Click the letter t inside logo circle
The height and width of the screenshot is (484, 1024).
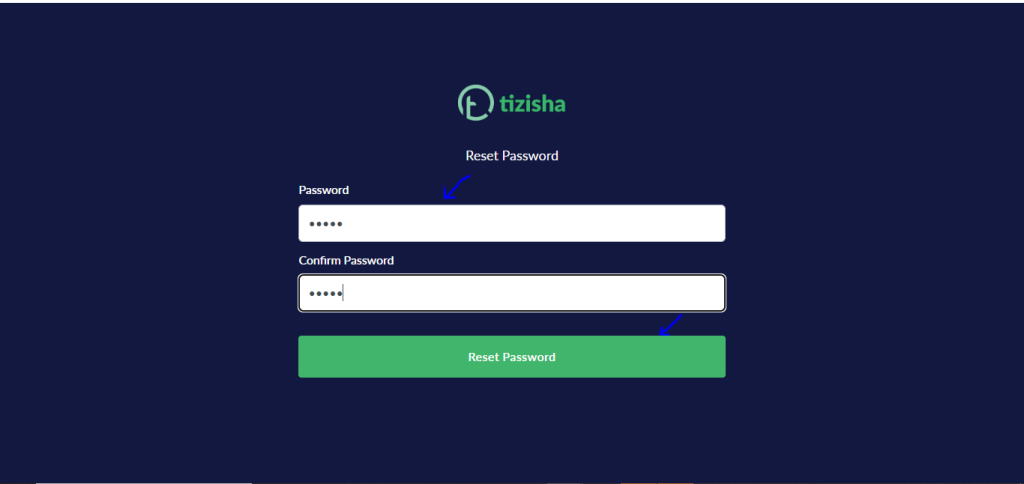point(477,105)
